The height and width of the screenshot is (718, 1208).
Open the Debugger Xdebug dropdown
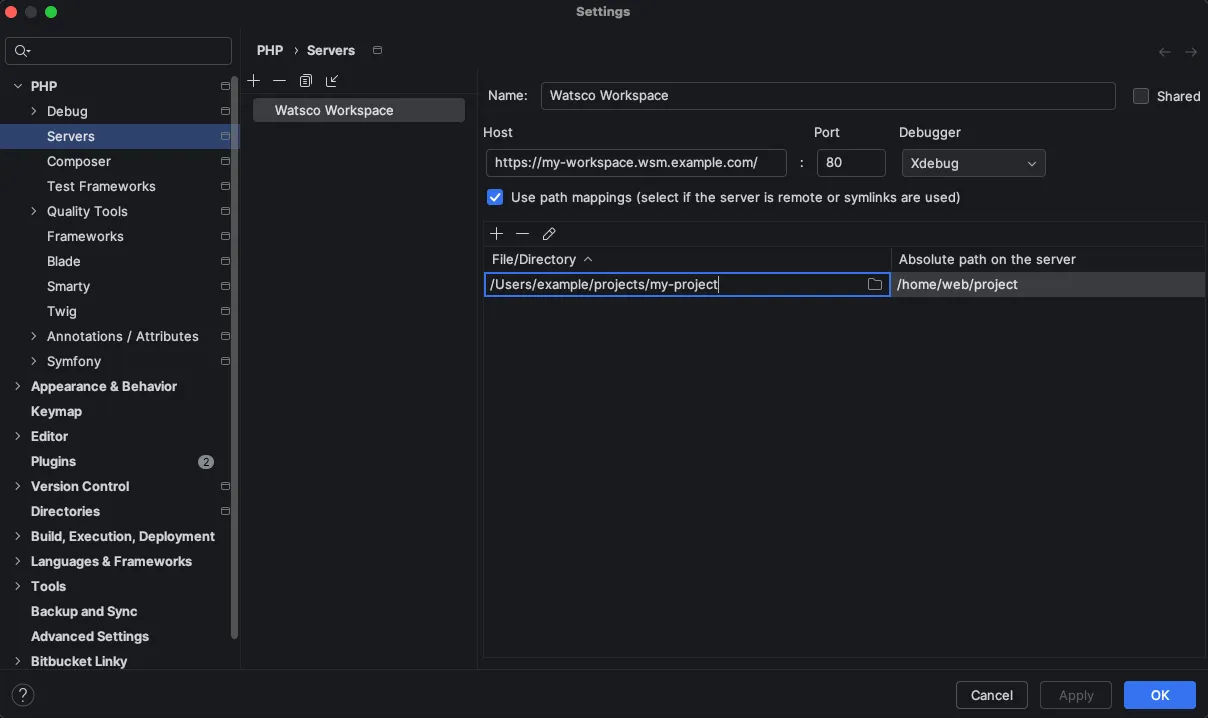coord(973,163)
